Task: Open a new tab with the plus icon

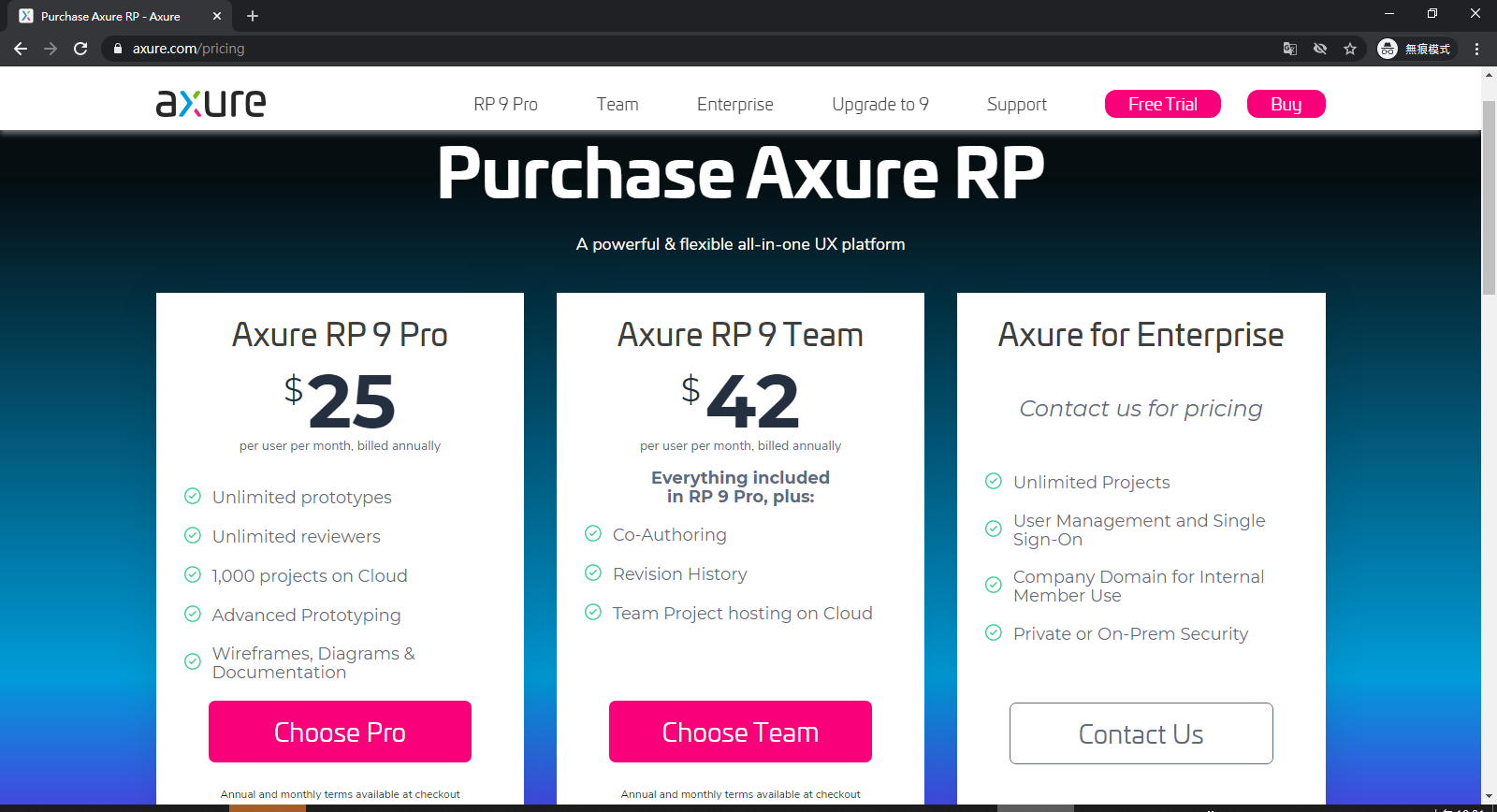Action: [253, 16]
